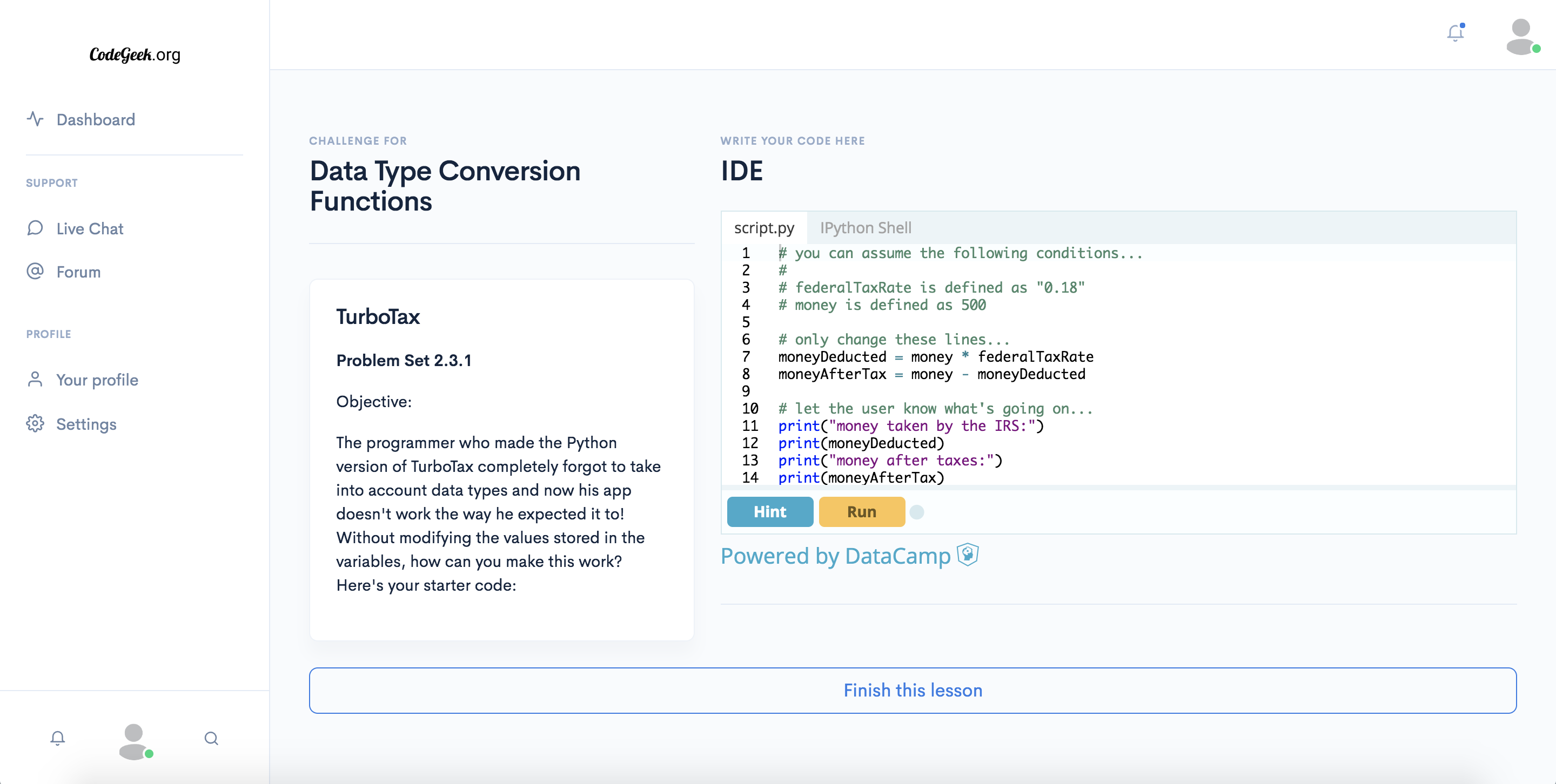This screenshot has width=1556, height=784.
Task: Click line 7 in the code editor
Action: pyautogui.click(x=935, y=357)
